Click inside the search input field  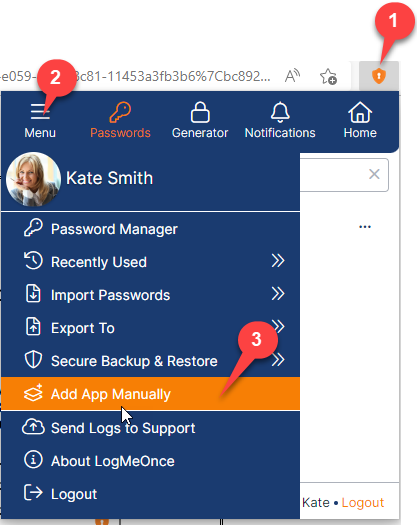[x=344, y=175]
